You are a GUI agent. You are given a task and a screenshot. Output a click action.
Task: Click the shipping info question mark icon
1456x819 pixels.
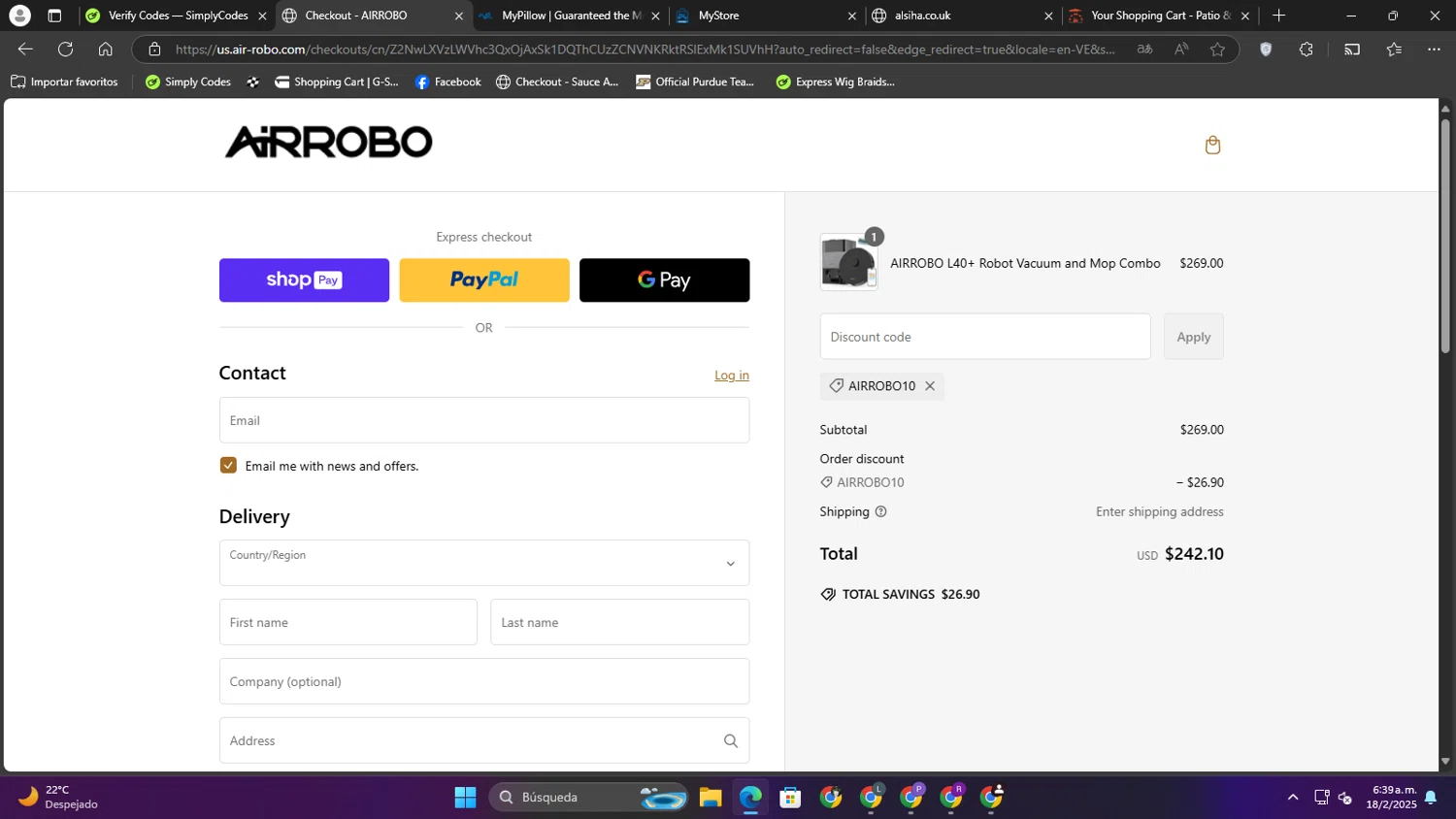[x=880, y=511]
